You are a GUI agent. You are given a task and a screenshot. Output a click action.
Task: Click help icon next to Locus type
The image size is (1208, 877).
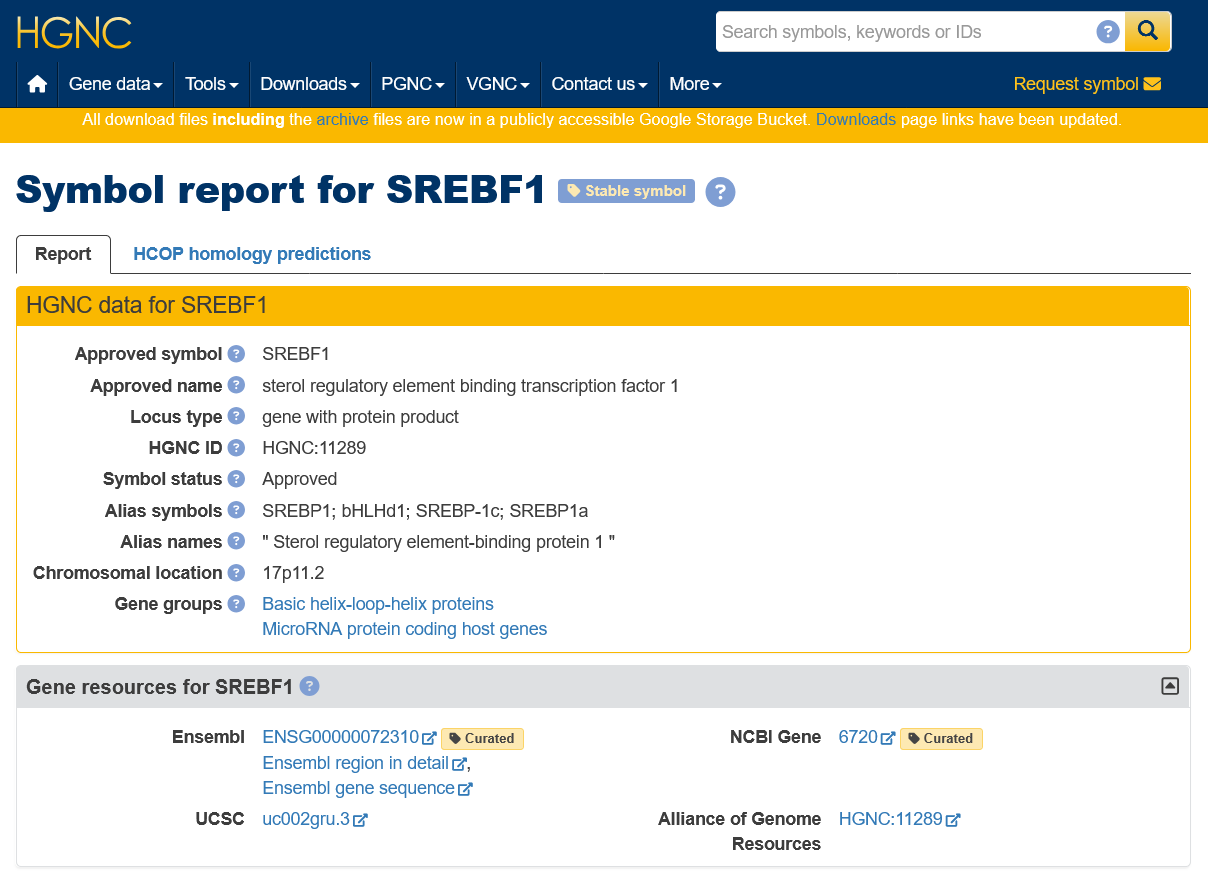pyautogui.click(x=236, y=416)
